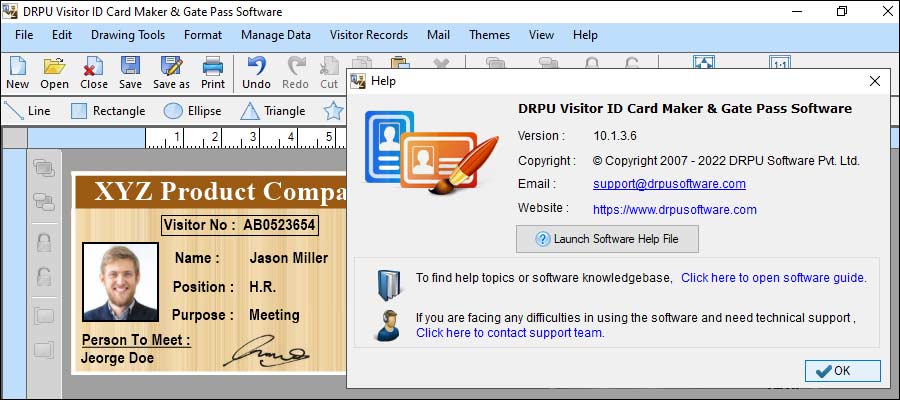This screenshot has height=400, width=900.
Task: Click the Jason Miller name value
Action: coord(289,258)
